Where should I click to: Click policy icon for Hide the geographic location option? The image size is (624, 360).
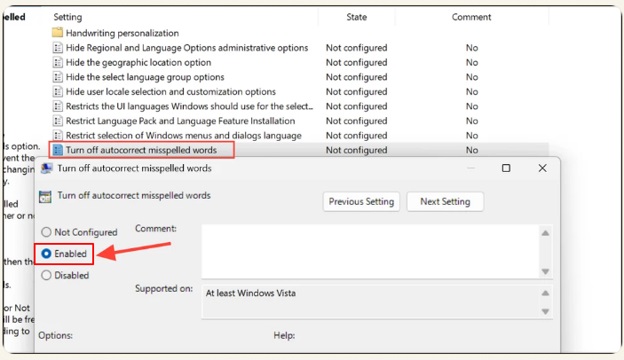(x=58, y=62)
